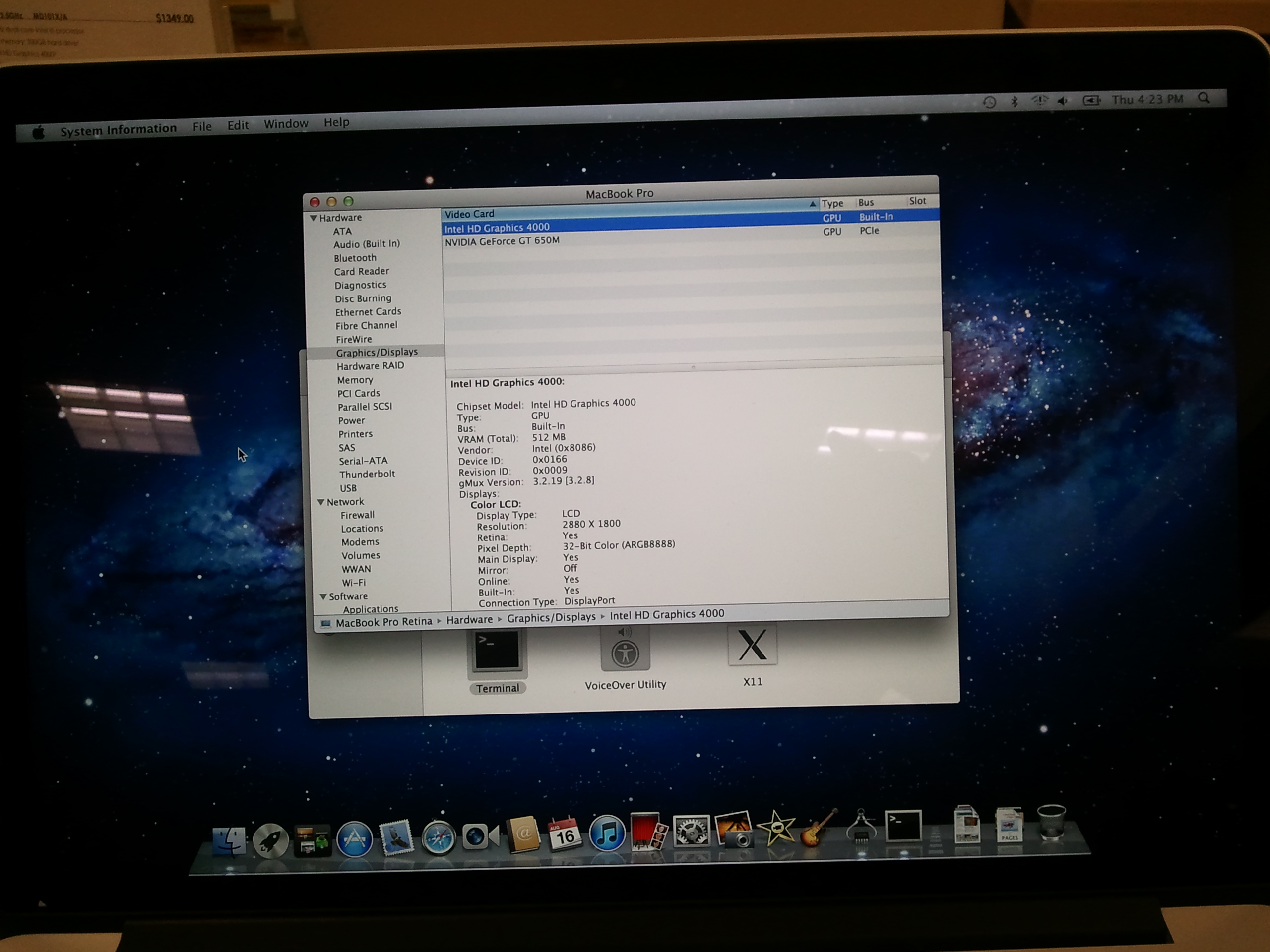Open the App Store dock icon
This screenshot has height=952, width=1270.
[x=354, y=839]
